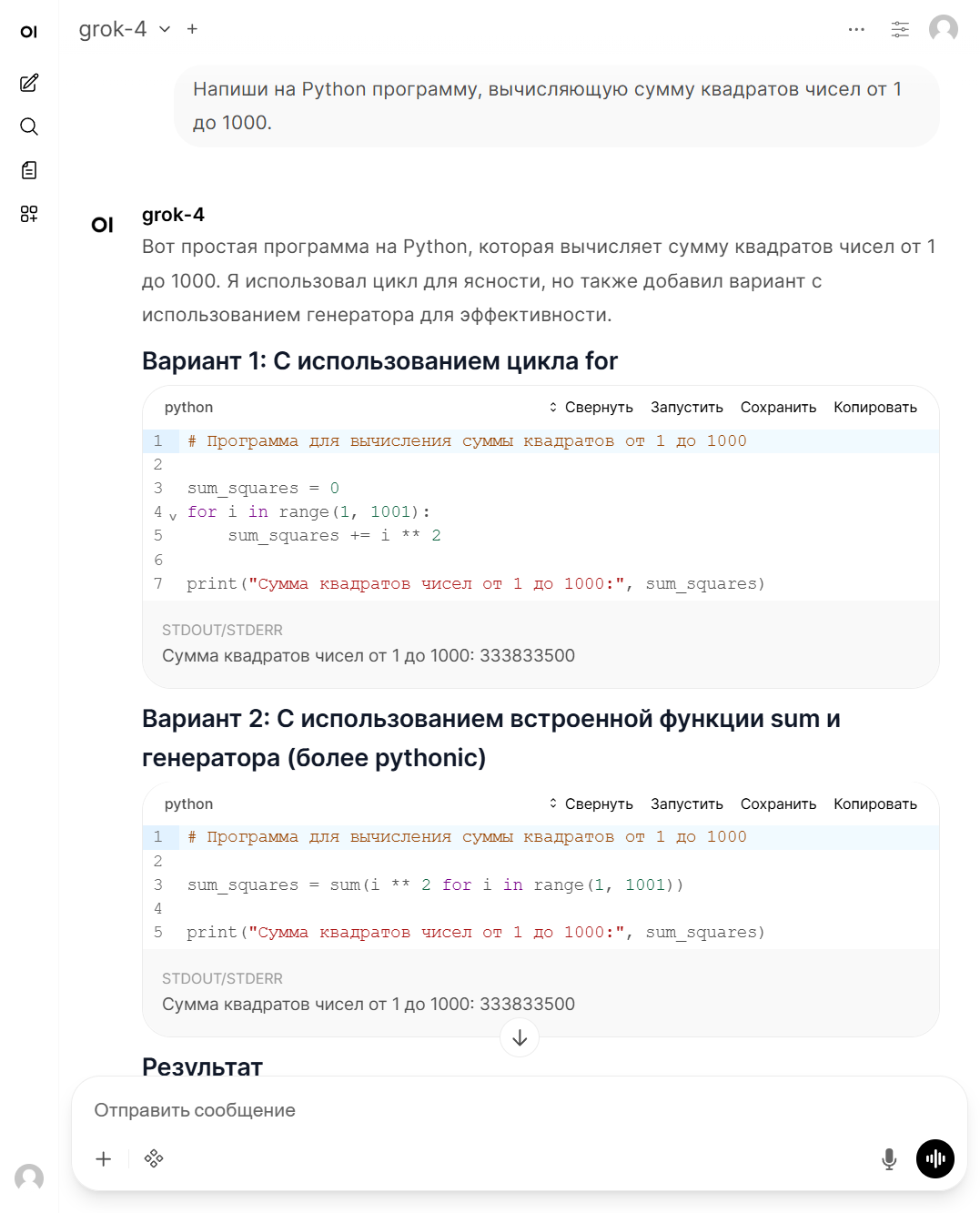The width and height of the screenshot is (980, 1213).
Task: Open search from the sidebar magnifier icon
Action: (28, 126)
